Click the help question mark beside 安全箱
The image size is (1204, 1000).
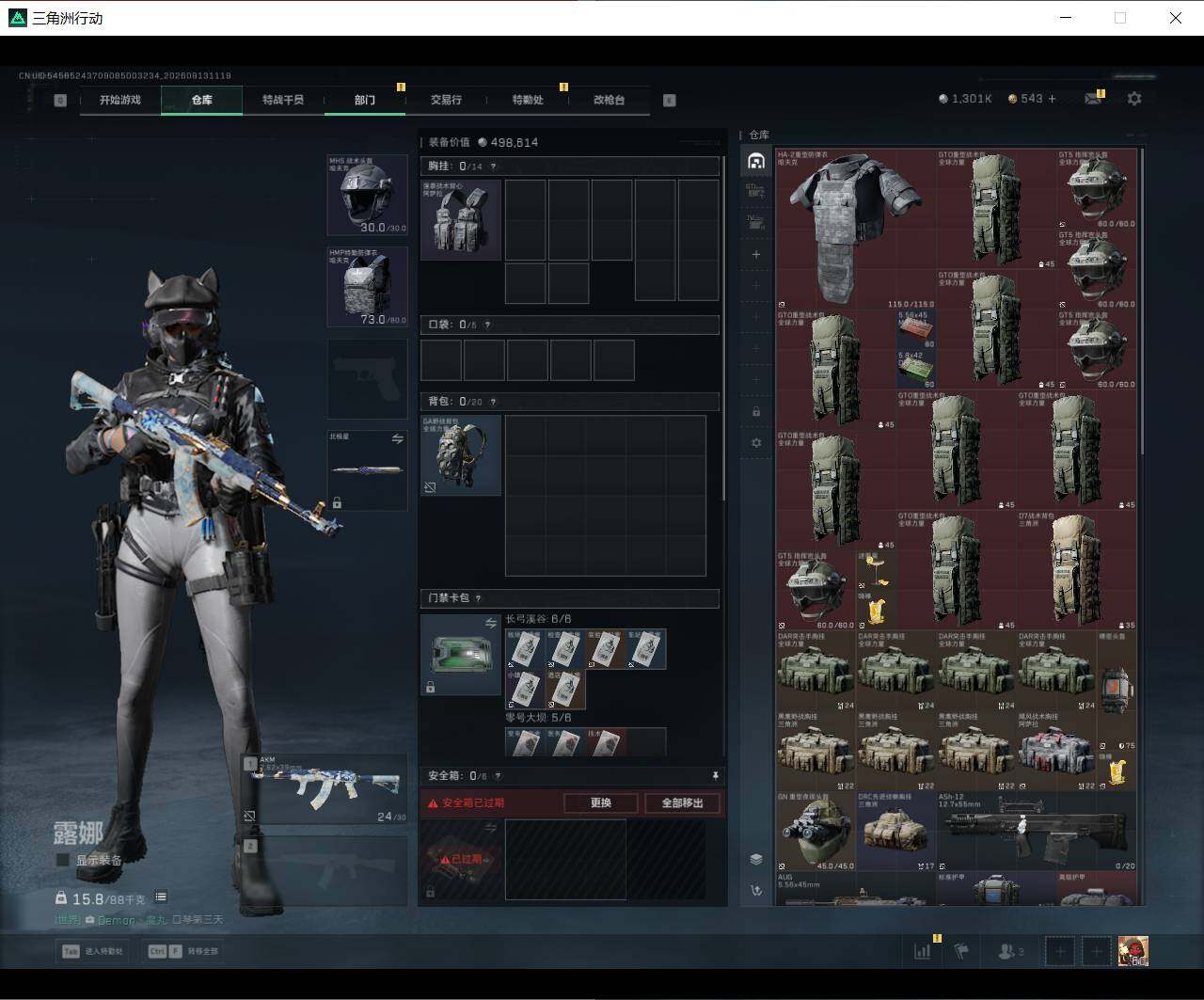pyautogui.click(x=497, y=776)
